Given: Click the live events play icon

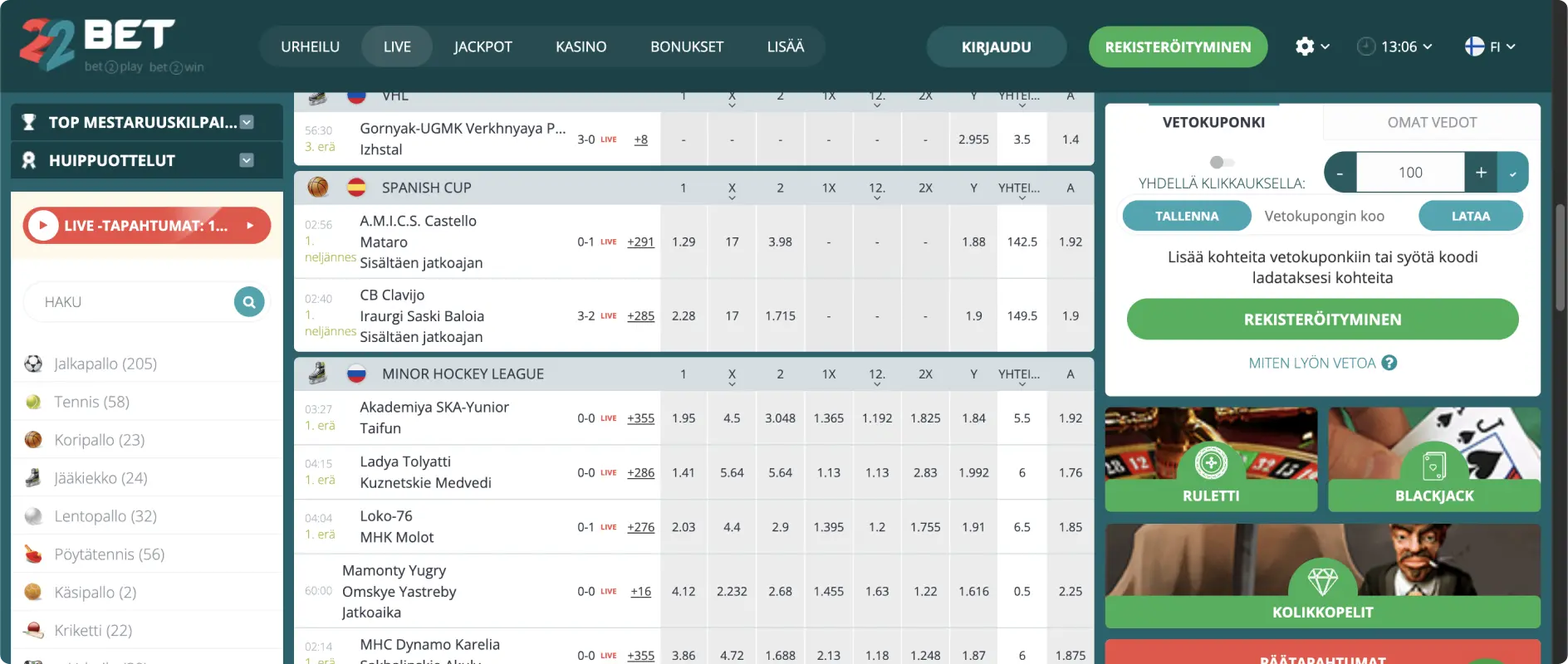Looking at the screenshot, I should pyautogui.click(x=42, y=225).
